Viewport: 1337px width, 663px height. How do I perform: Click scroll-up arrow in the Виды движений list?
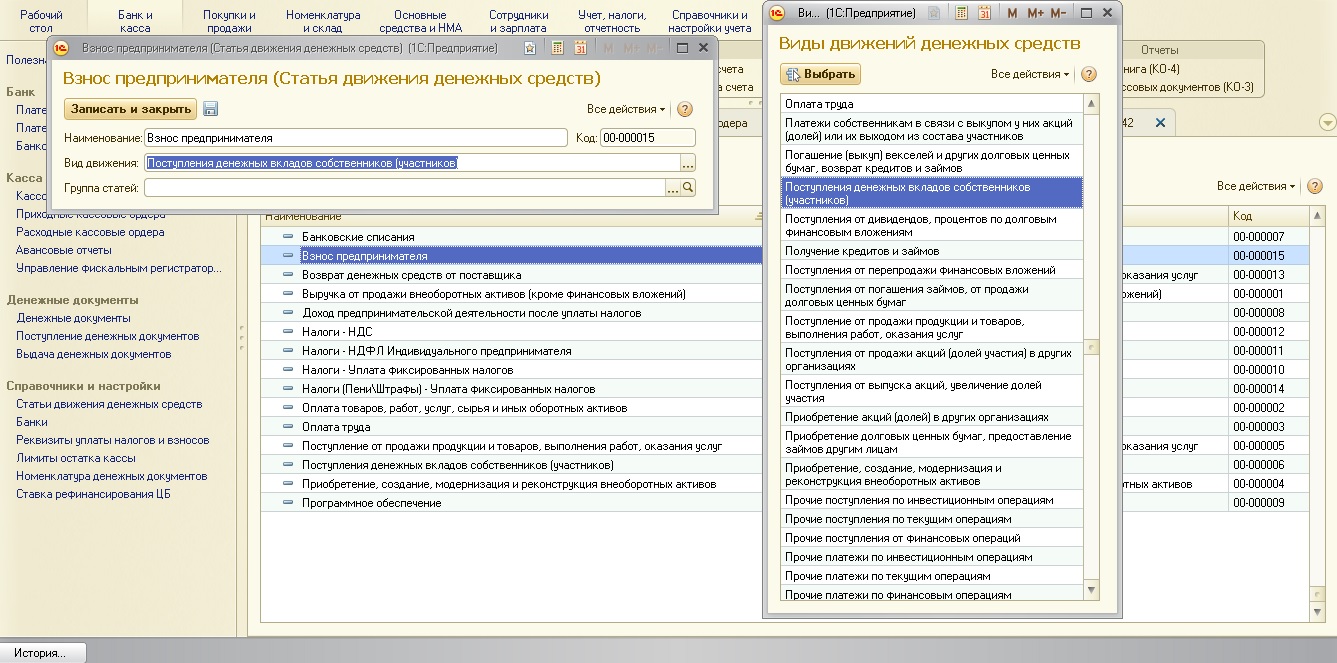tap(1092, 104)
